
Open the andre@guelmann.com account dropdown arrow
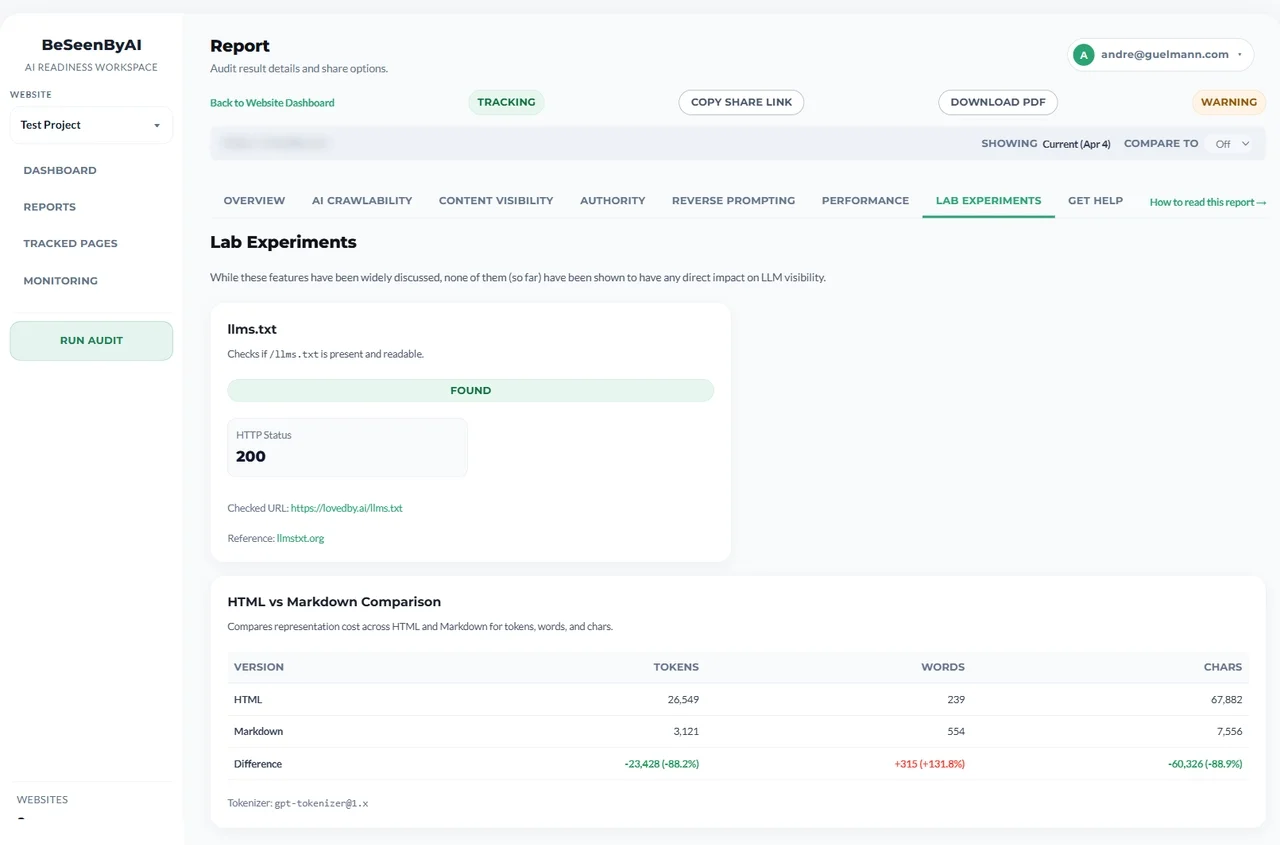[1240, 55]
